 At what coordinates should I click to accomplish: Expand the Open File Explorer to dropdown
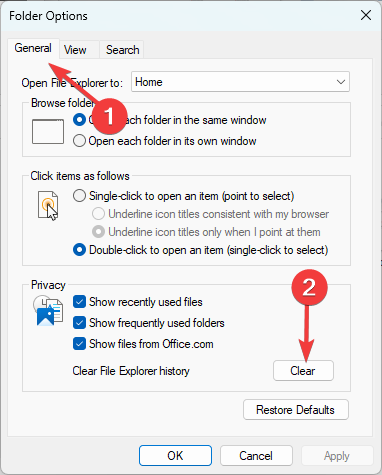tap(240, 82)
